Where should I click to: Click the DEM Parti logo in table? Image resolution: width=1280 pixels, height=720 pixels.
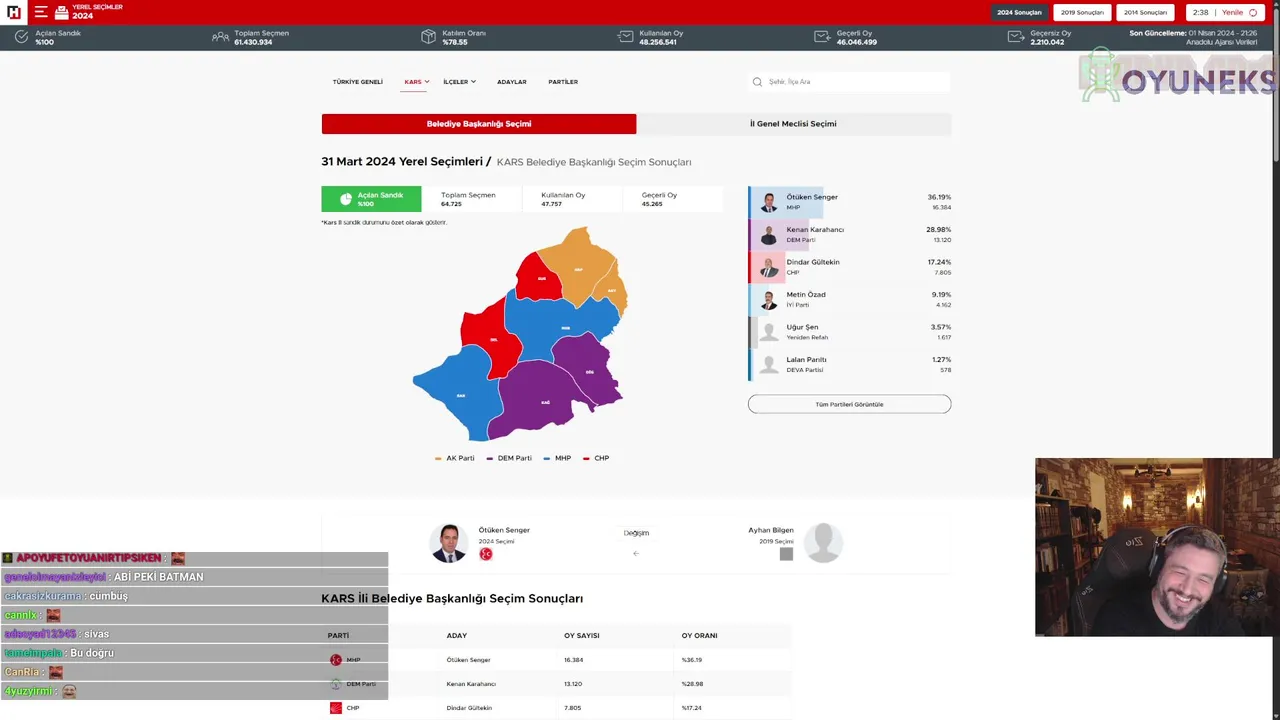(336, 684)
